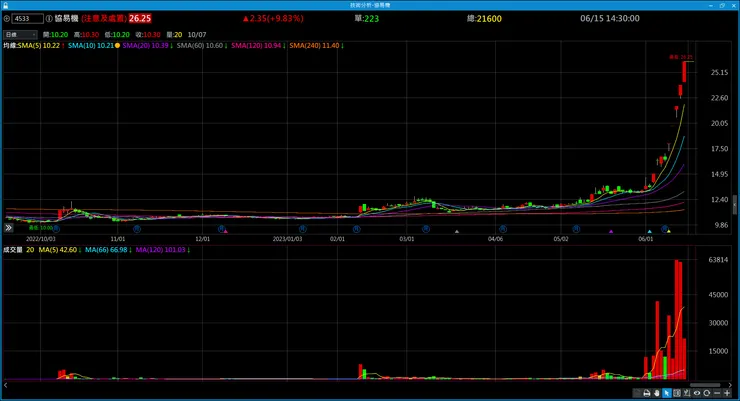
Task: Click the total volume 21600 value
Action: [x=489, y=19]
